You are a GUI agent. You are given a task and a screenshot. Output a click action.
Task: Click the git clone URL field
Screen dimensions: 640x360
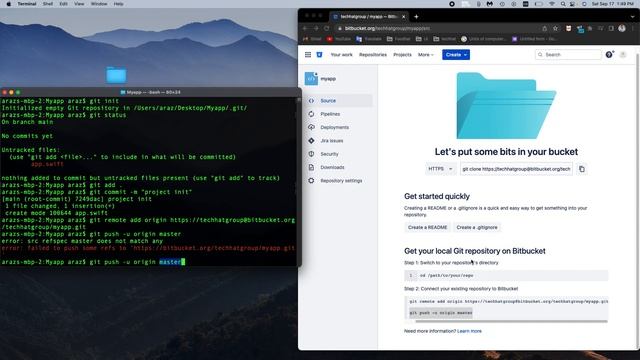516,169
